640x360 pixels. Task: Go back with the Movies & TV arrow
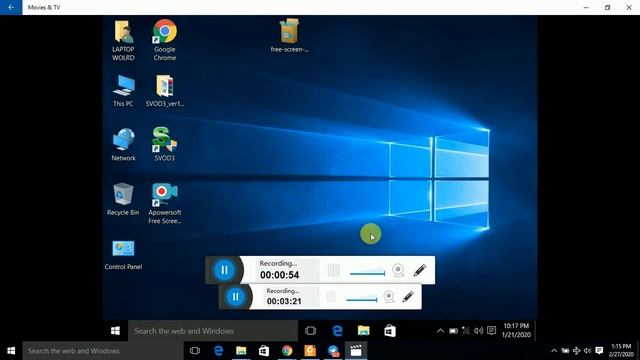[x=11, y=7]
